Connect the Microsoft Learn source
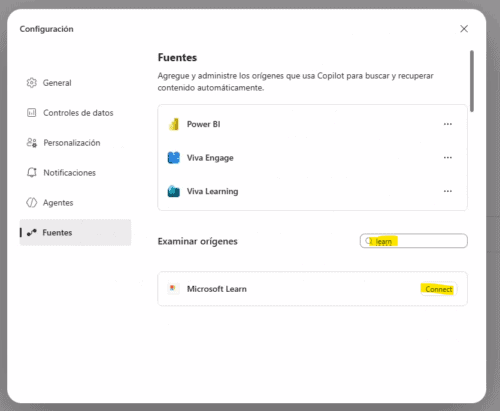The height and width of the screenshot is (411, 500). 439,289
